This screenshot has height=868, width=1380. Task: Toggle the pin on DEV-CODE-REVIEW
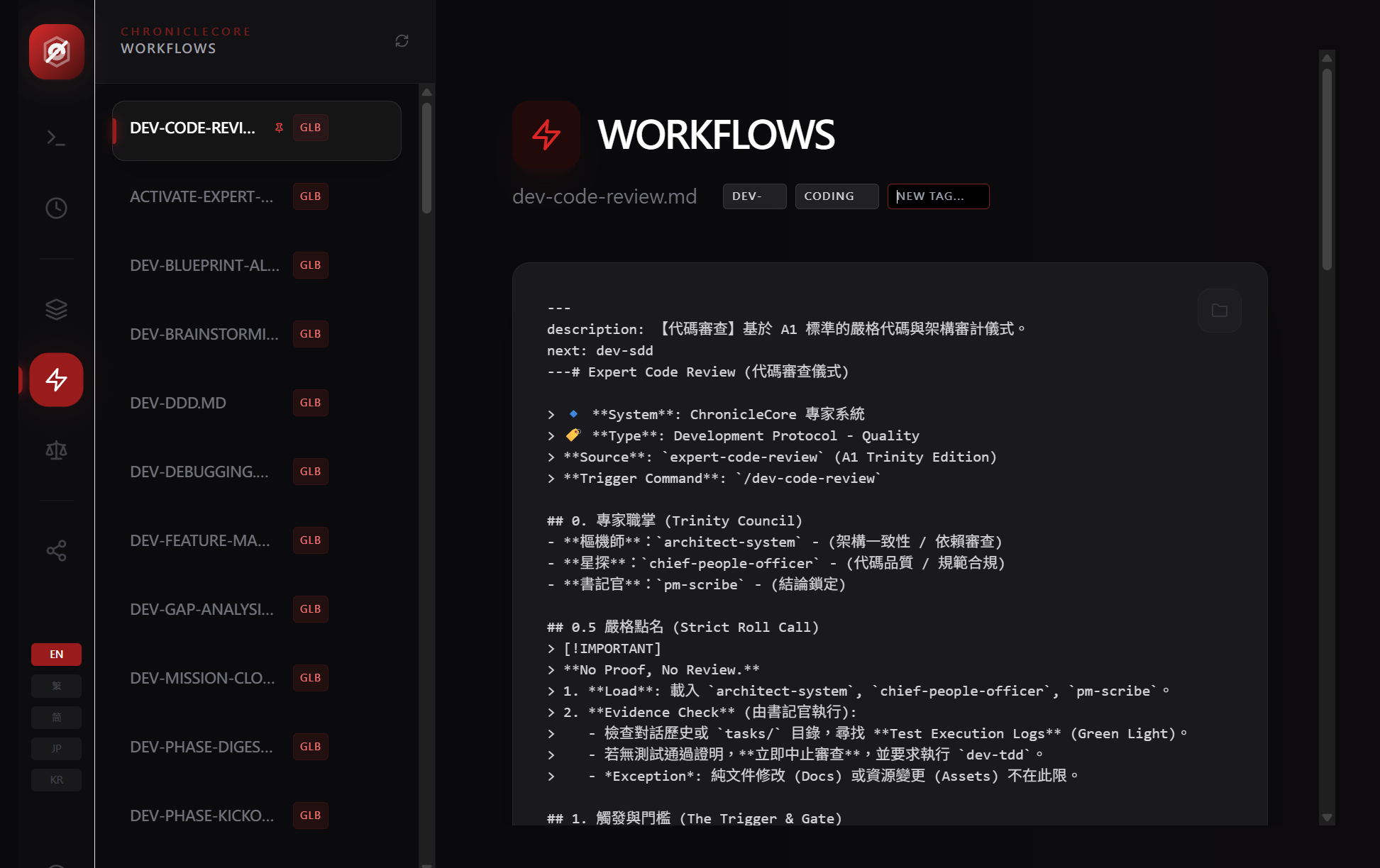(280, 128)
